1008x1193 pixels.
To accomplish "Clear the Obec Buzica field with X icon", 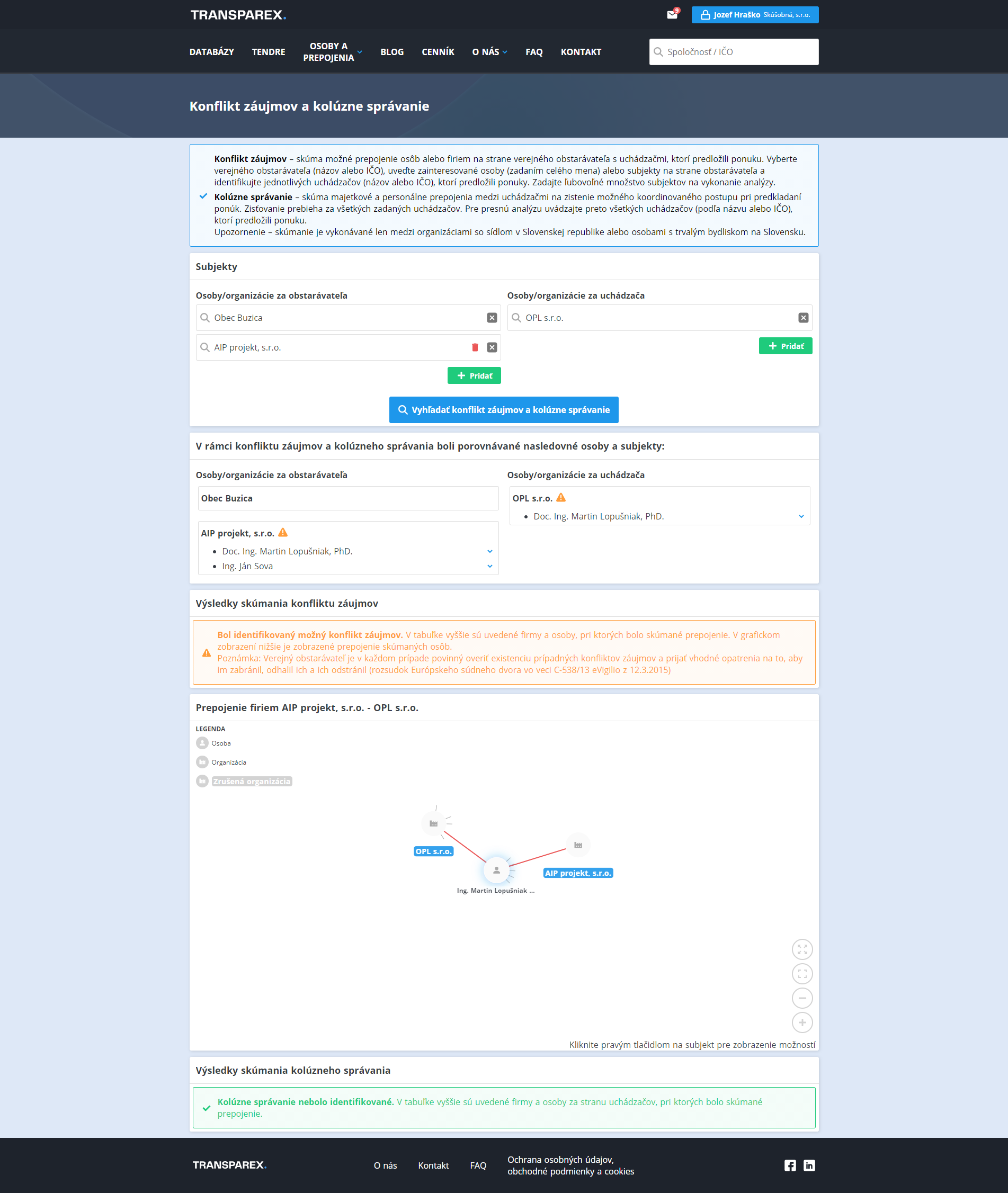I will [492, 318].
